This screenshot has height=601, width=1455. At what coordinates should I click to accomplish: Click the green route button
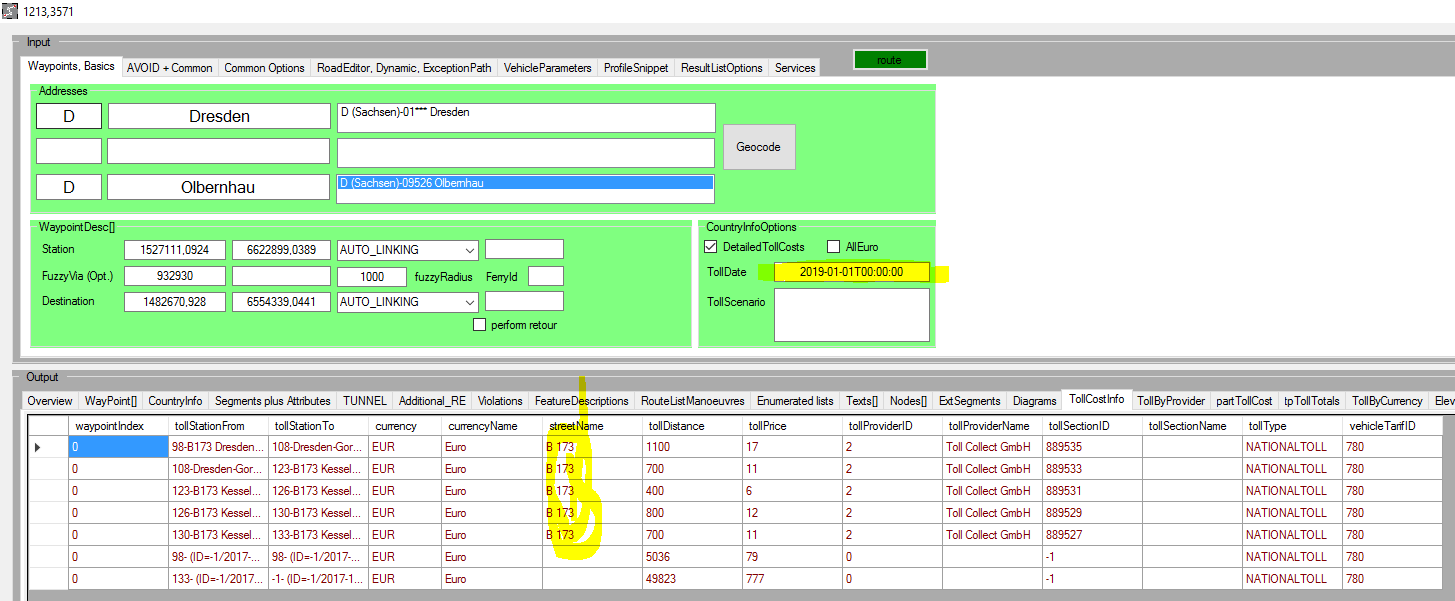pyautogui.click(x=889, y=60)
